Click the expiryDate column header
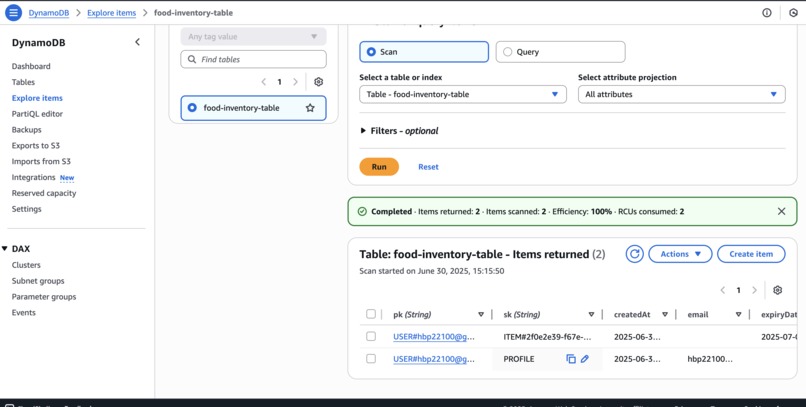The image size is (806, 407). [779, 314]
